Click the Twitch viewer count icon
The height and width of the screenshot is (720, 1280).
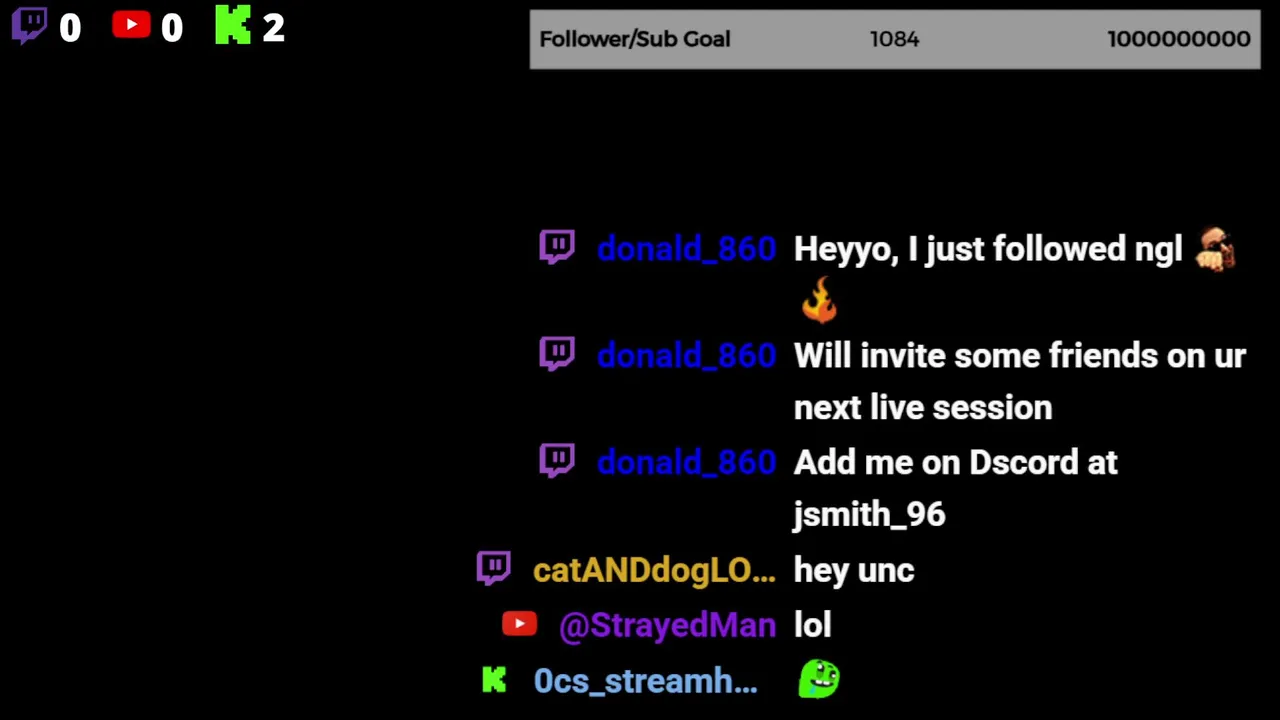click(29, 26)
